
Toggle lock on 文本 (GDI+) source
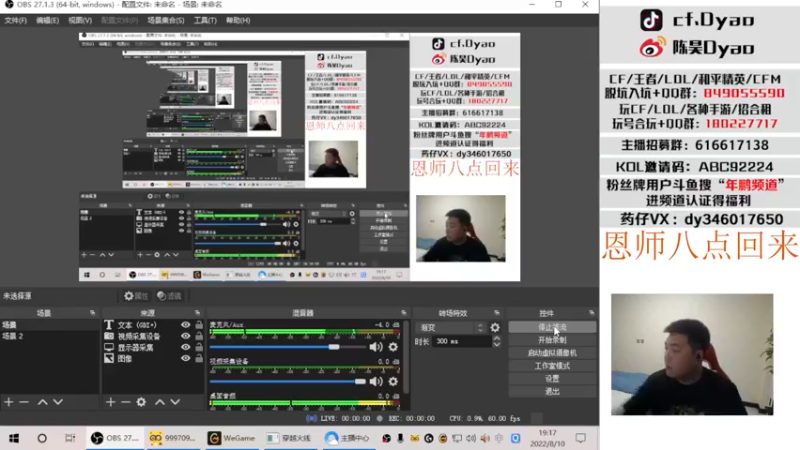tap(198, 325)
